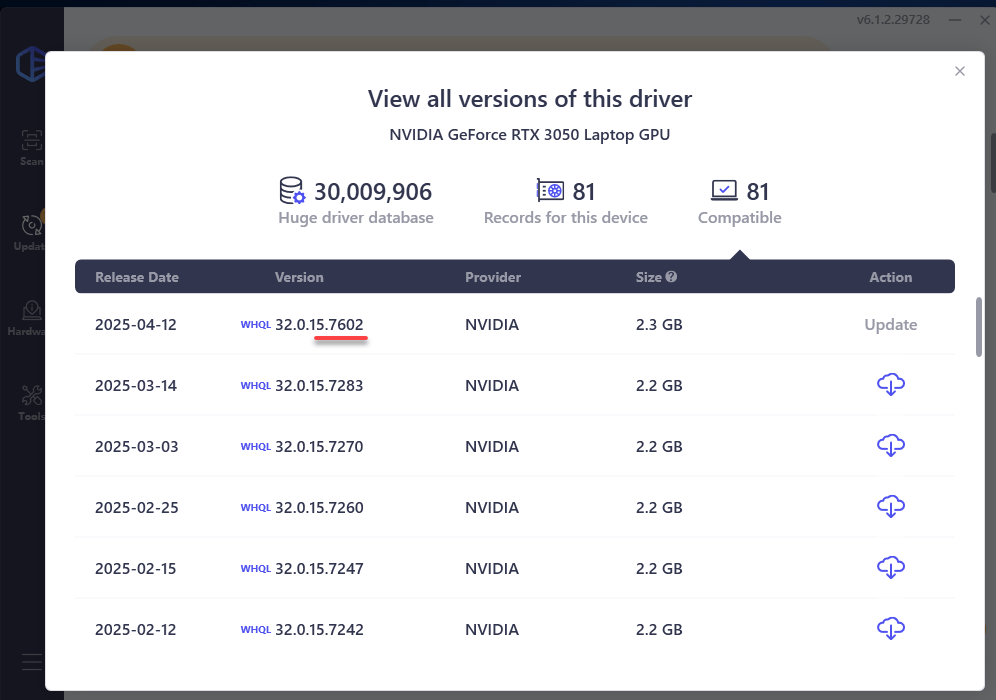Go to the Hardware sidebar section
The width and height of the screenshot is (996, 700).
32,316
